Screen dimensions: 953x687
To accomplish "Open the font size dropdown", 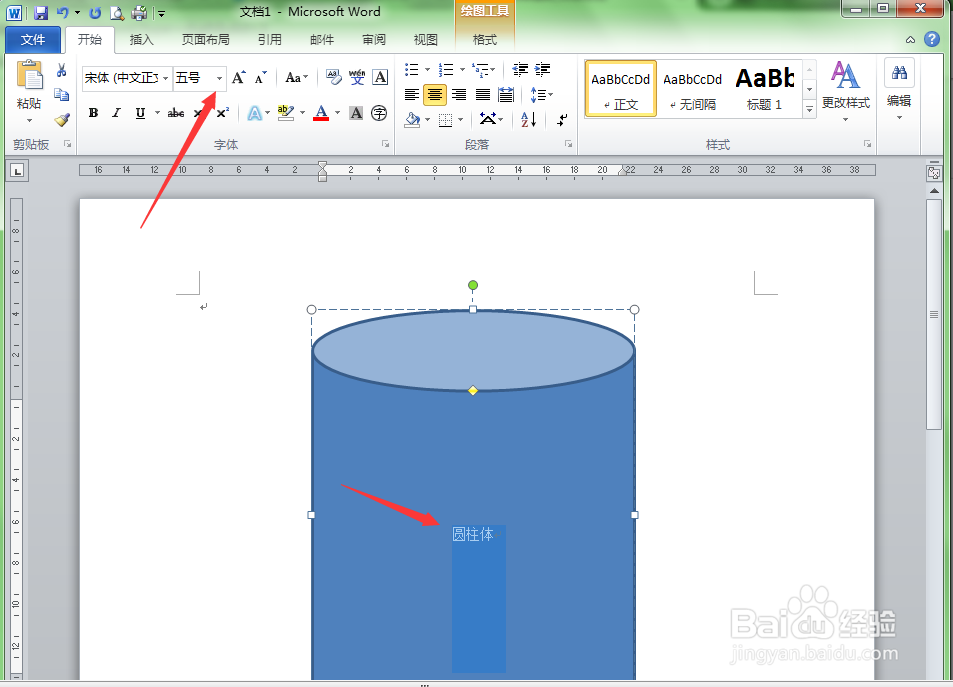I will (219, 78).
